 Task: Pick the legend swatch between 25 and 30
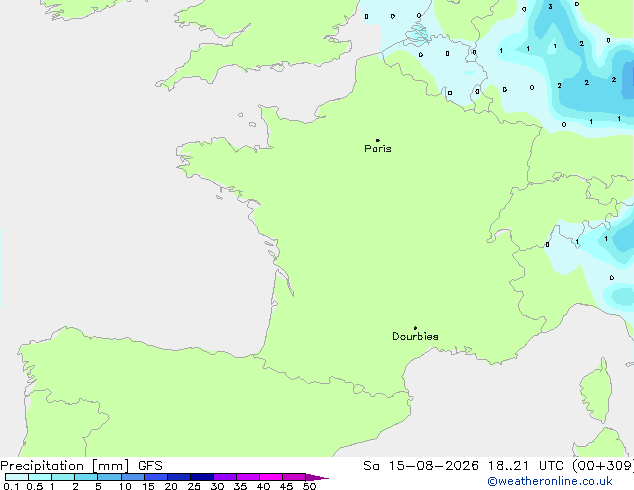(201, 477)
